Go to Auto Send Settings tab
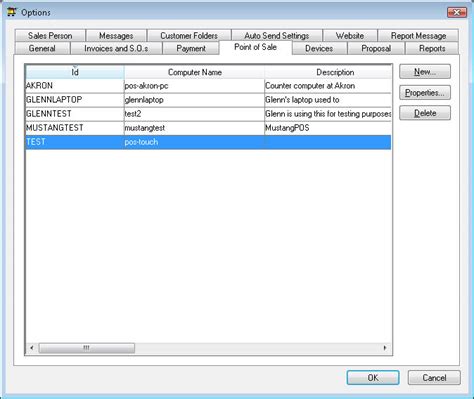This screenshot has width=474, height=399. pos(277,36)
